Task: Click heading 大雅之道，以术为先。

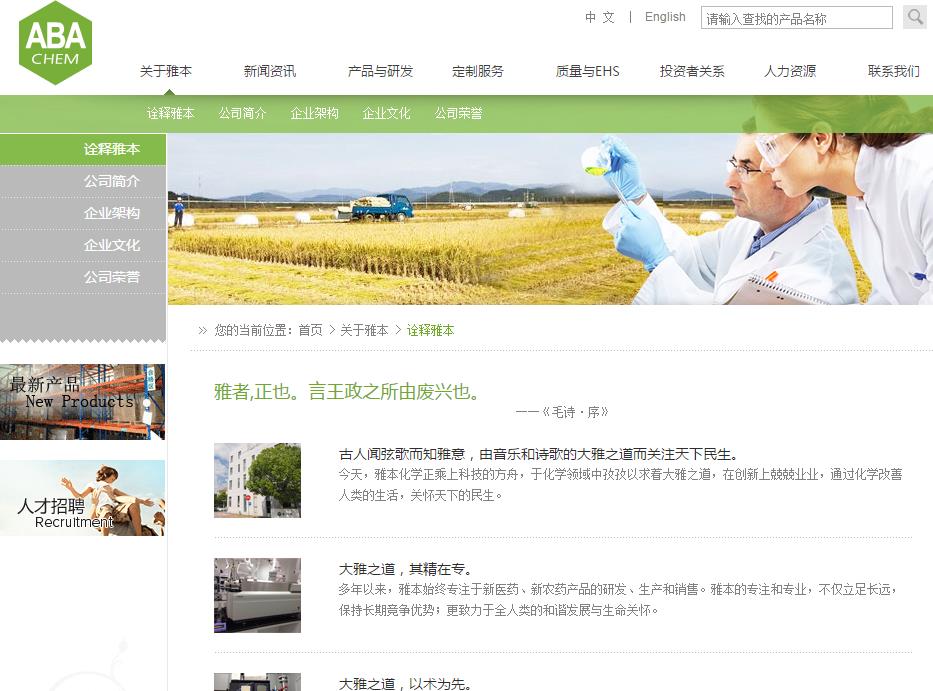Action: tap(406, 684)
